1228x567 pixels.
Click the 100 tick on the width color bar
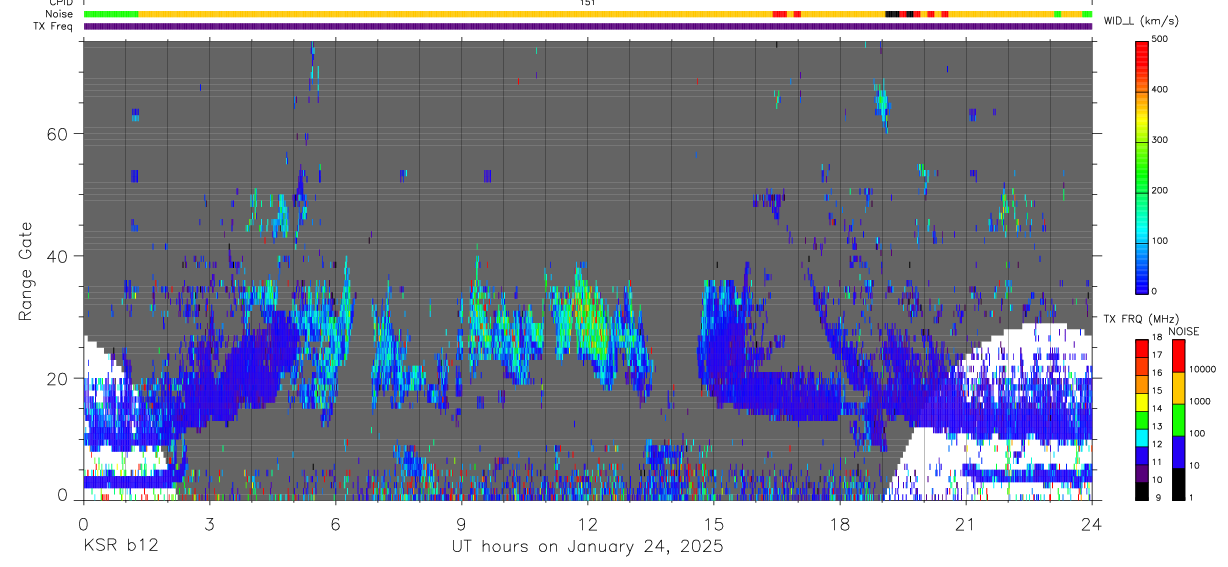click(x=1161, y=241)
